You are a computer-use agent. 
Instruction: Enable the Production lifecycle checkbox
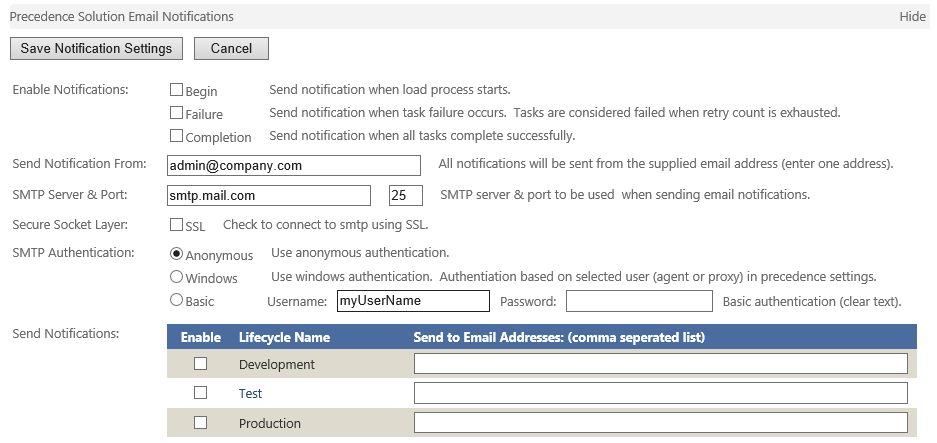click(x=201, y=423)
